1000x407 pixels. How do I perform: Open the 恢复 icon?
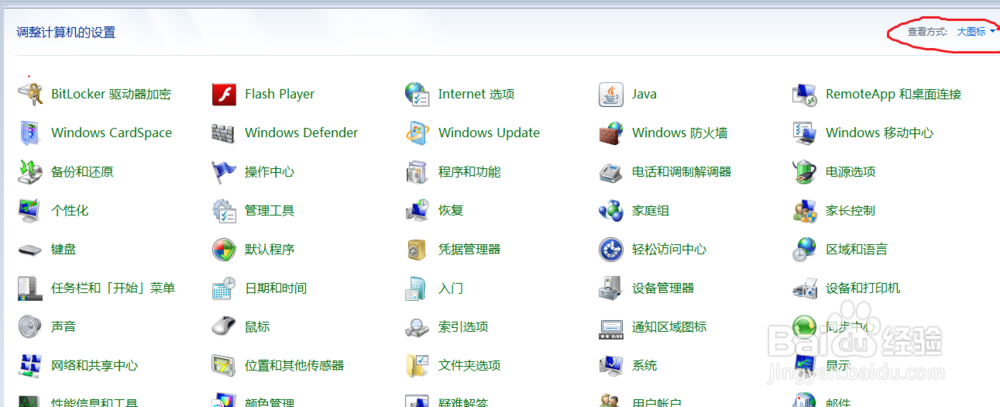[418, 211]
